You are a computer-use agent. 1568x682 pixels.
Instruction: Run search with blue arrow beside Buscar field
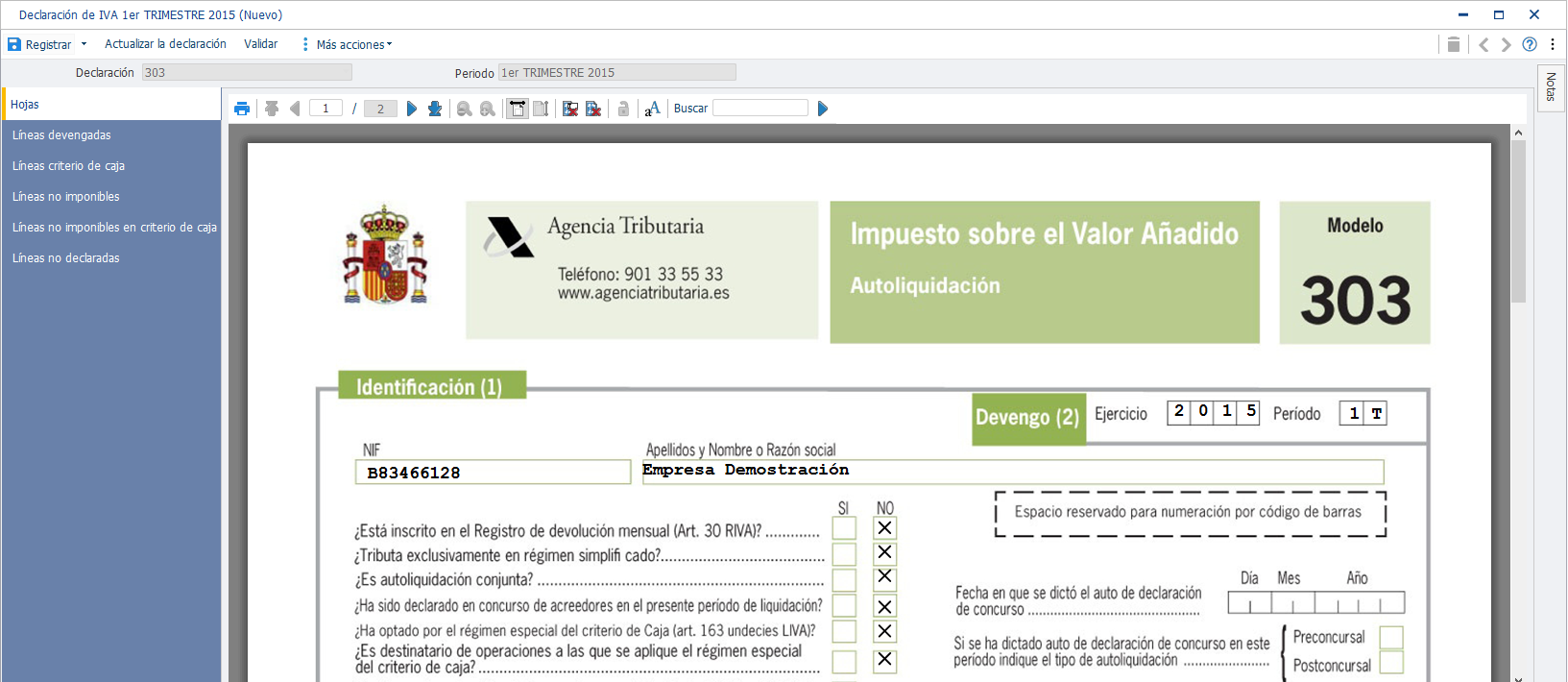point(823,109)
